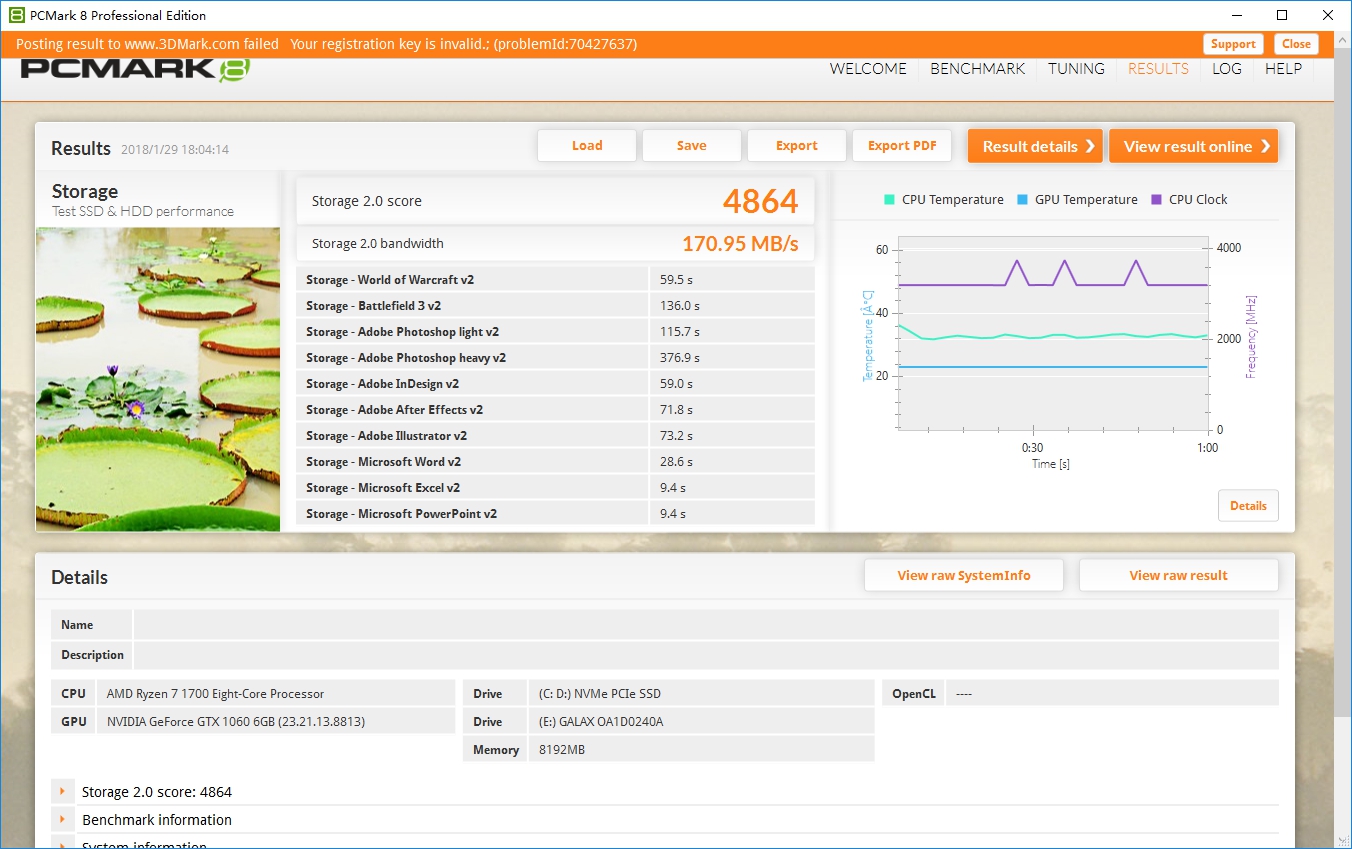Viewport: 1352px width, 849px height.
Task: Click the Name input field
Action: pos(706,625)
